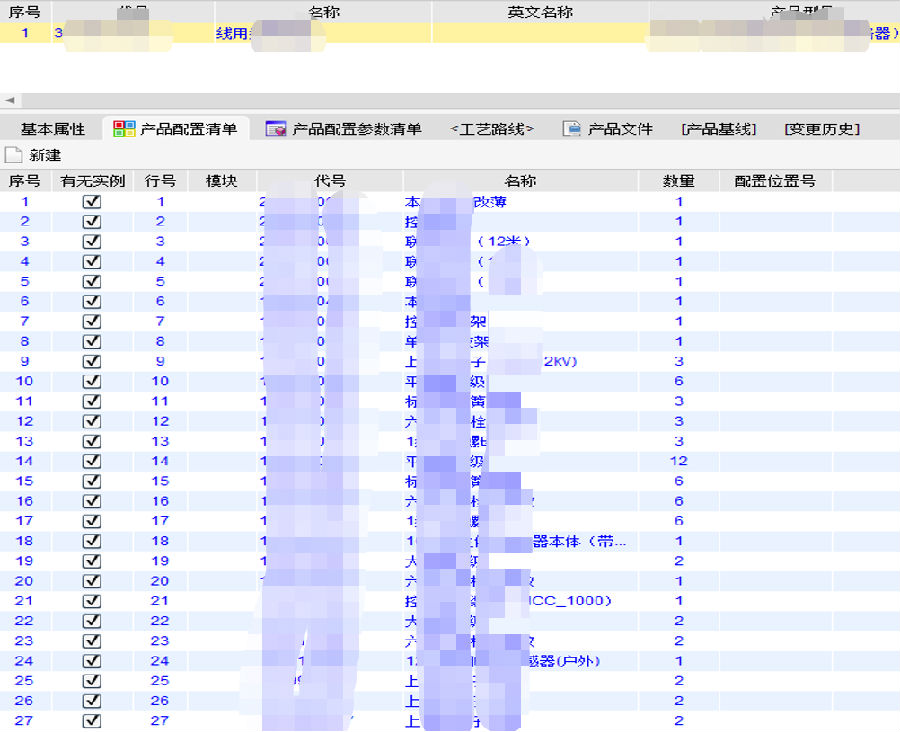Toggle the 有无实例 checkbox in row 9
Viewport: 900px width, 732px height.
(x=92, y=361)
